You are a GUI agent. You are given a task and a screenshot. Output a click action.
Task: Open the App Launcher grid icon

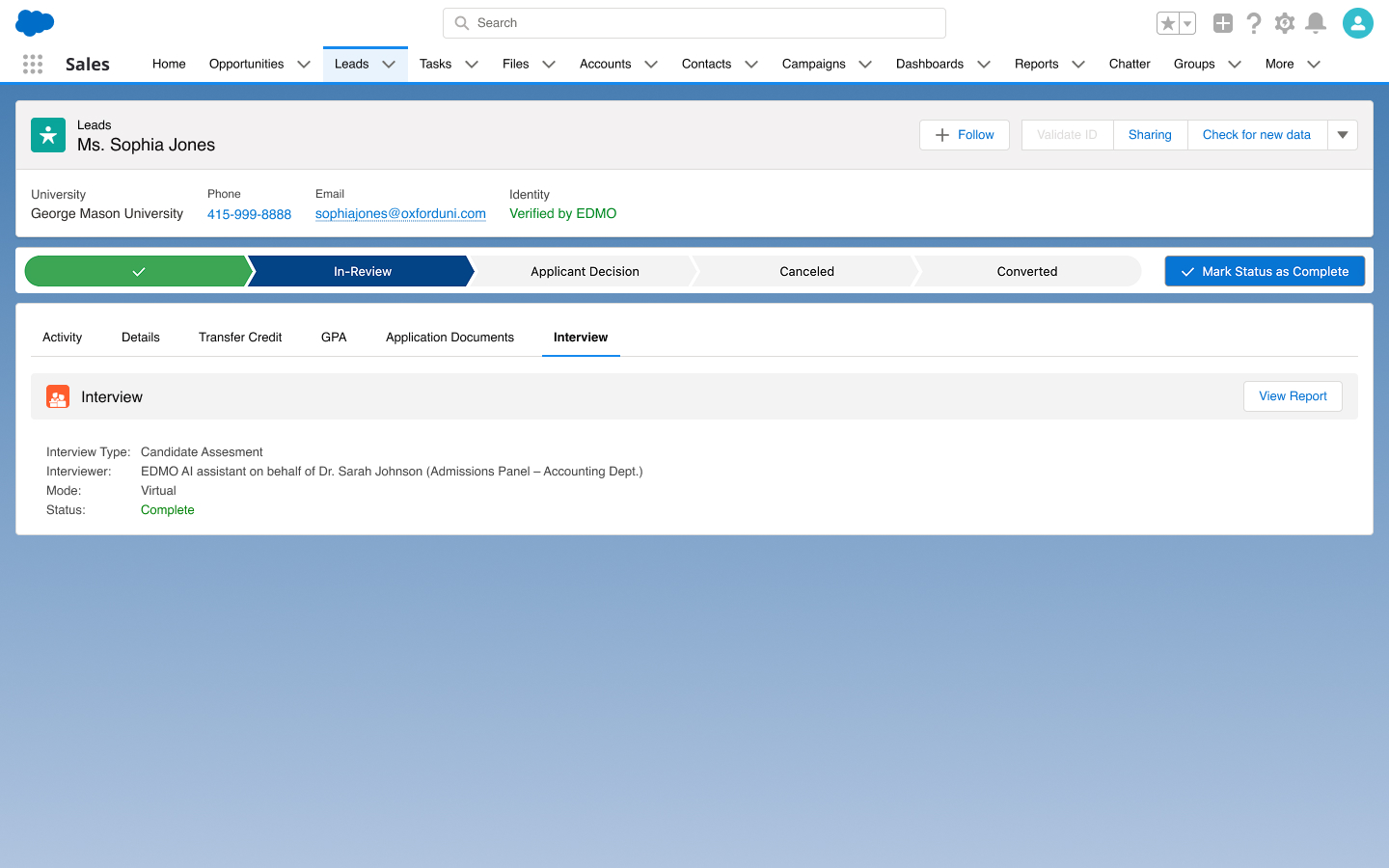click(x=33, y=64)
